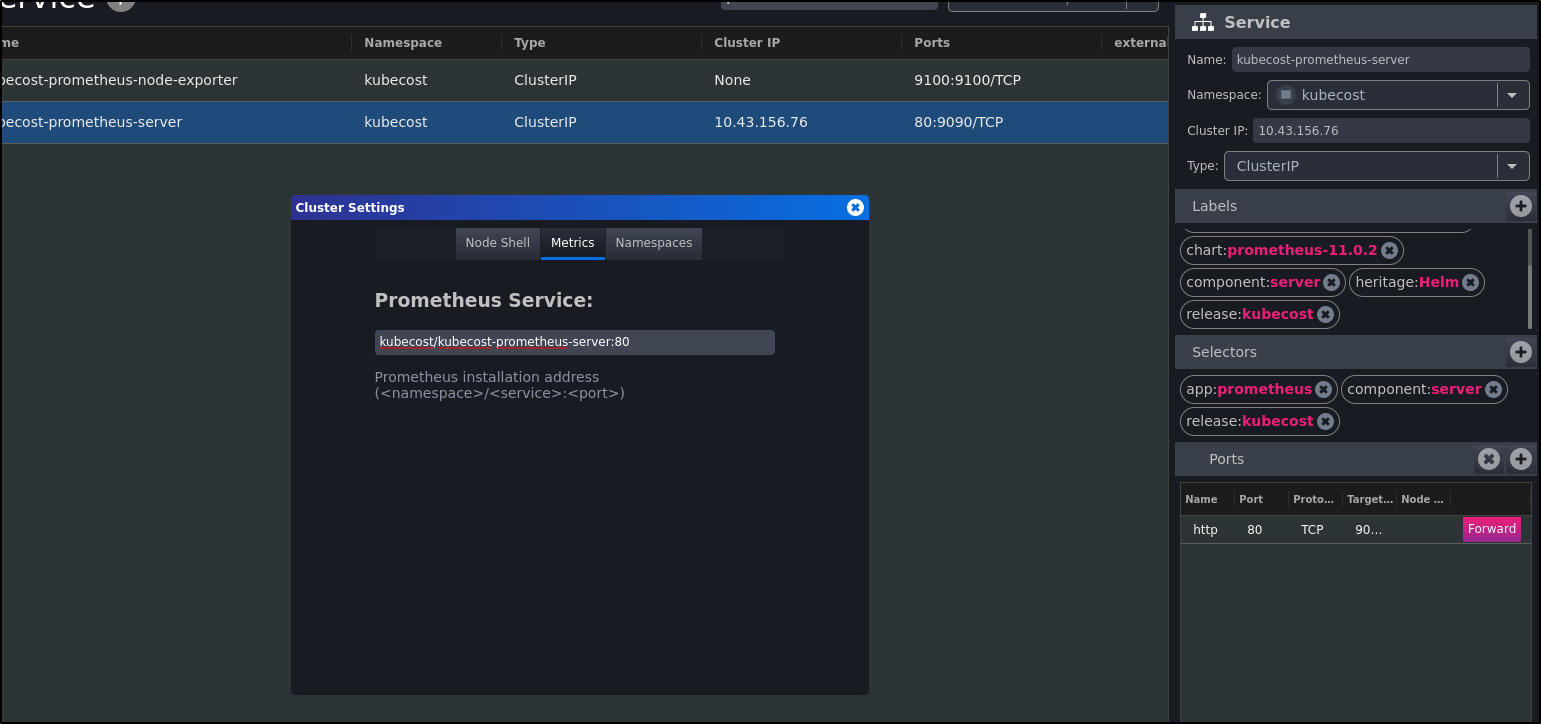Sort by Namespace column header
This screenshot has height=724, width=1541.
click(x=403, y=43)
